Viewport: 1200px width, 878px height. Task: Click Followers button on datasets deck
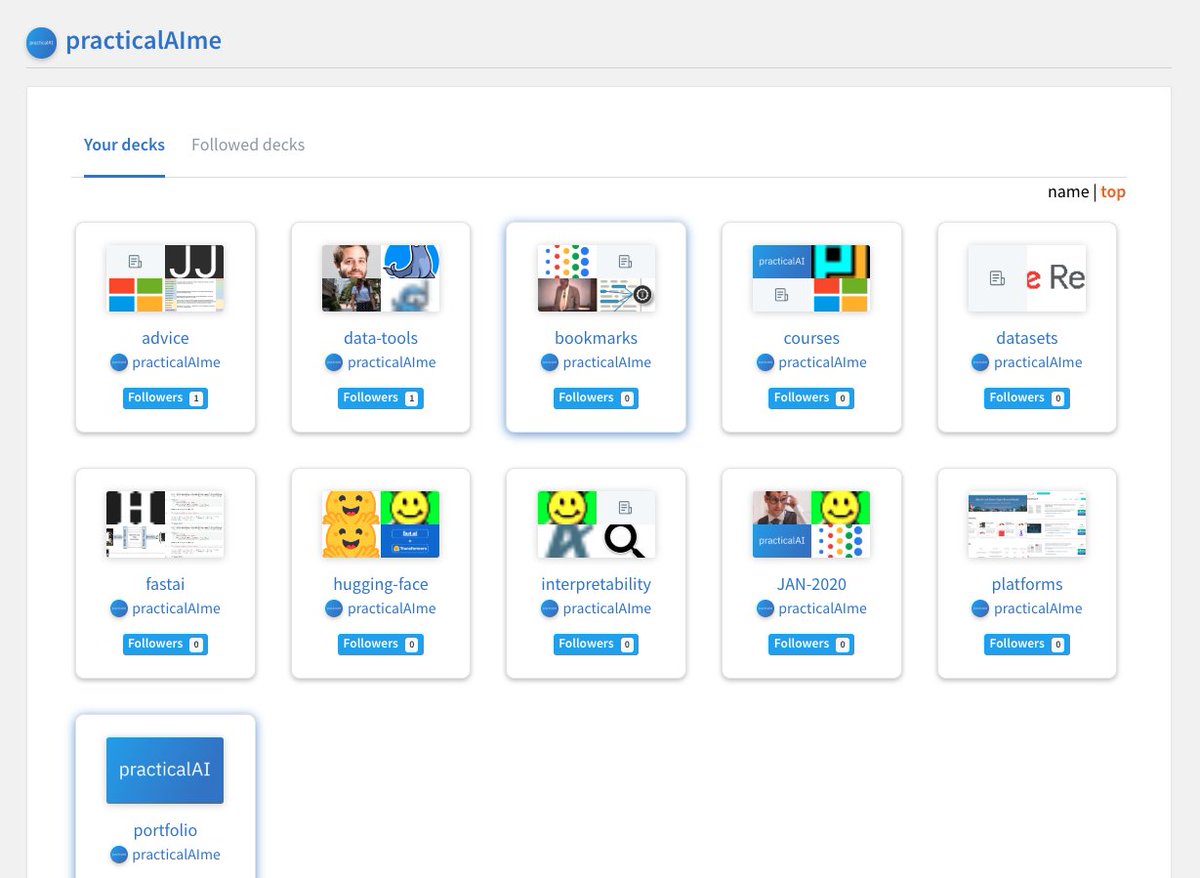point(1027,398)
